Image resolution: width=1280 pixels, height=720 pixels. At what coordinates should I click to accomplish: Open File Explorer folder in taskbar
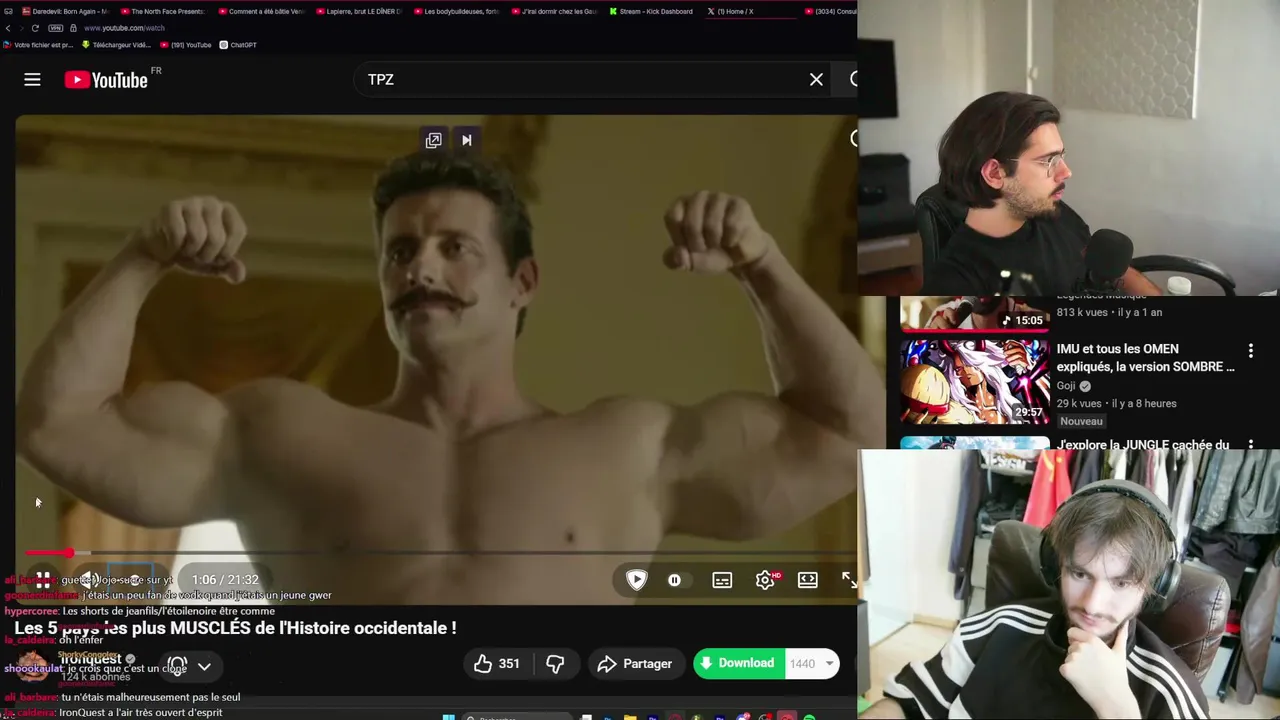pyautogui.click(x=630, y=716)
